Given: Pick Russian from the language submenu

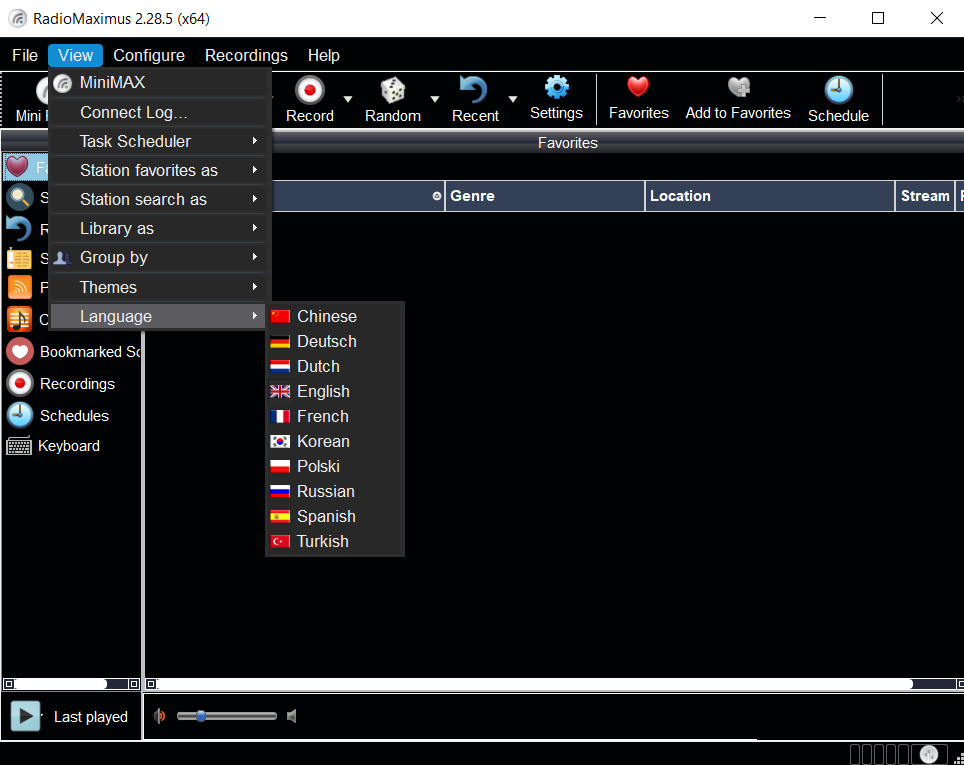Looking at the screenshot, I should (335, 491).
